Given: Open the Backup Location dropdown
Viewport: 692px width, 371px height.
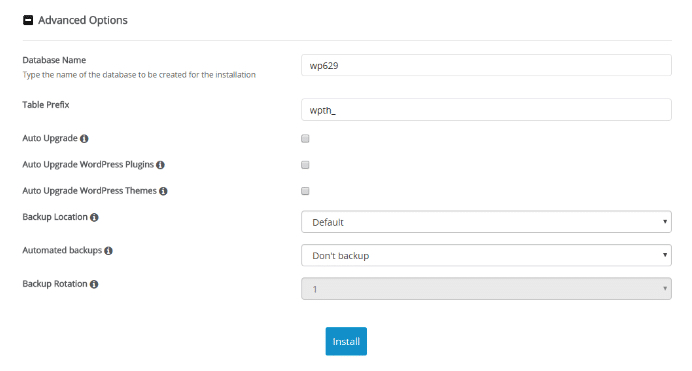Looking at the screenshot, I should [x=486, y=222].
